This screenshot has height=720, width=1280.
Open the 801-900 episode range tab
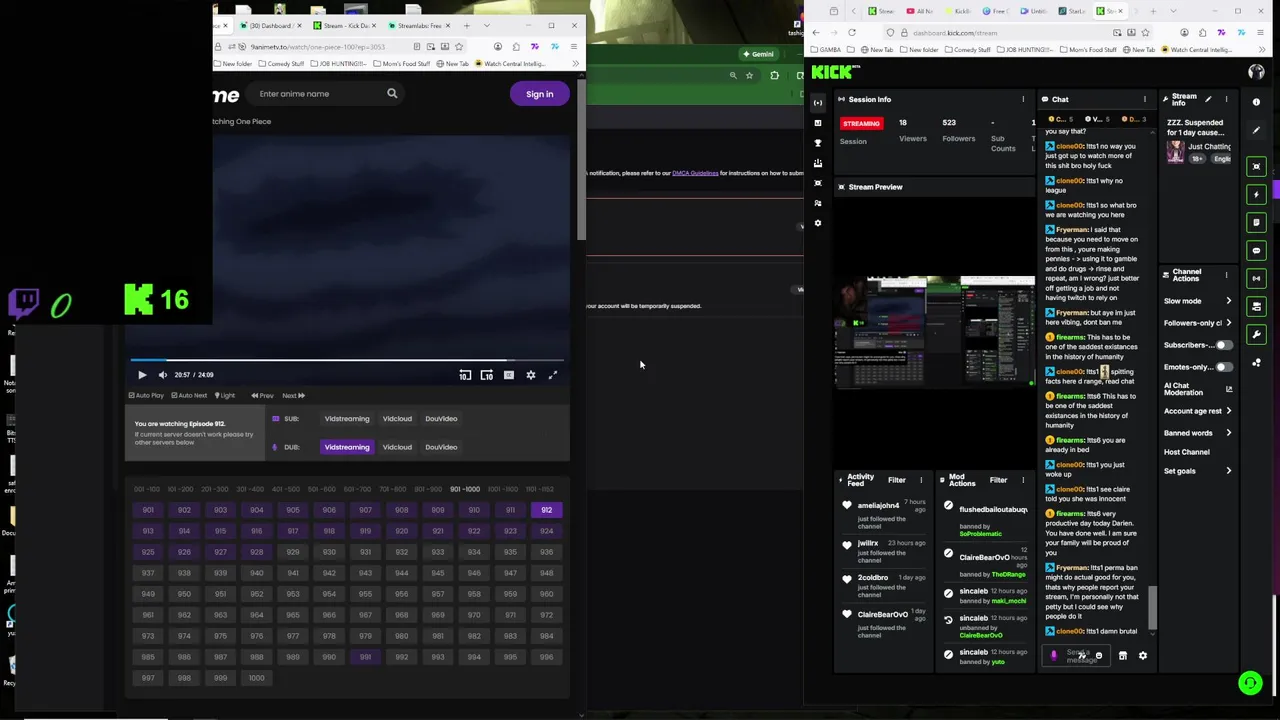coord(428,489)
